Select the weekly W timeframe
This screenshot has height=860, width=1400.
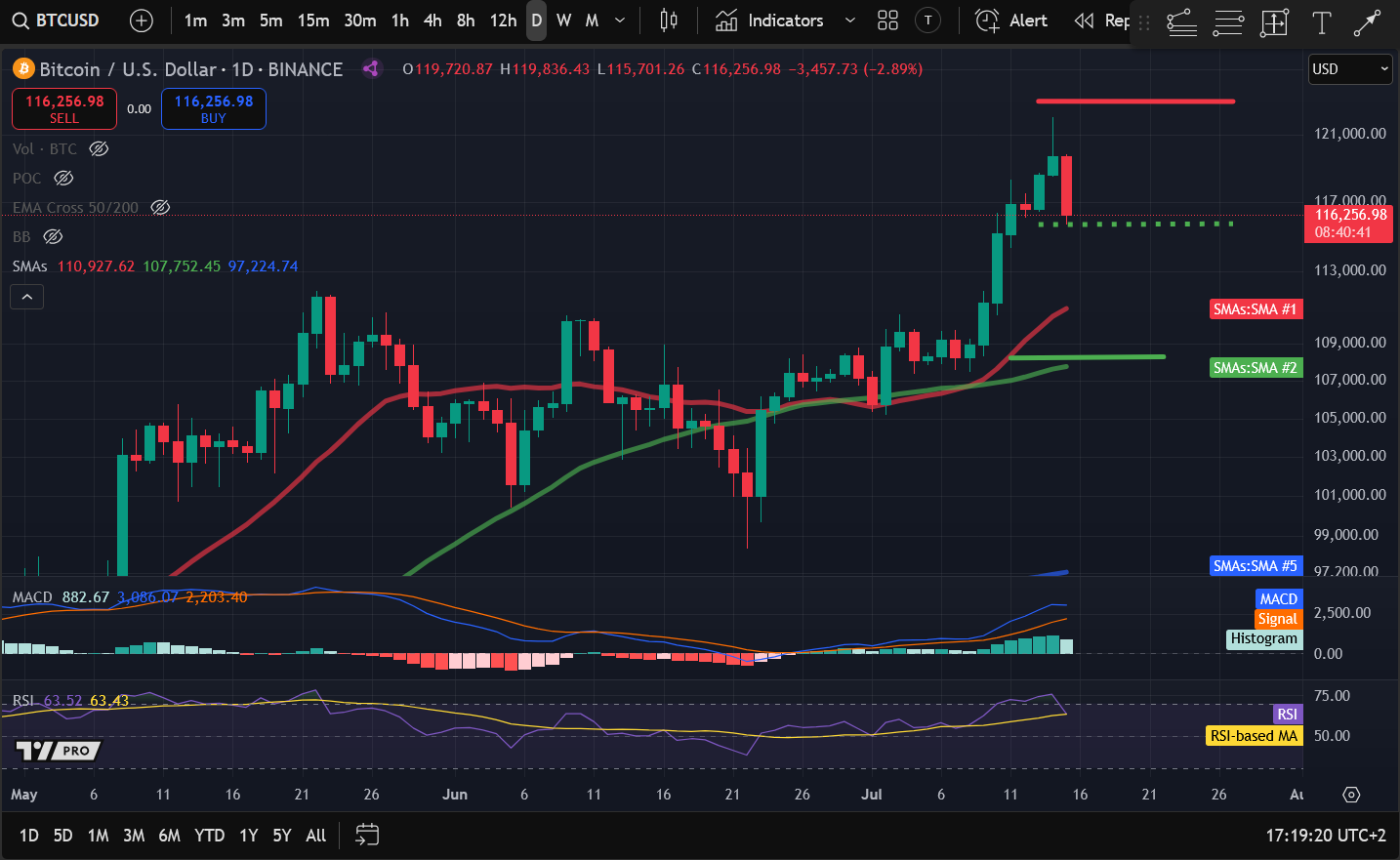tap(564, 20)
